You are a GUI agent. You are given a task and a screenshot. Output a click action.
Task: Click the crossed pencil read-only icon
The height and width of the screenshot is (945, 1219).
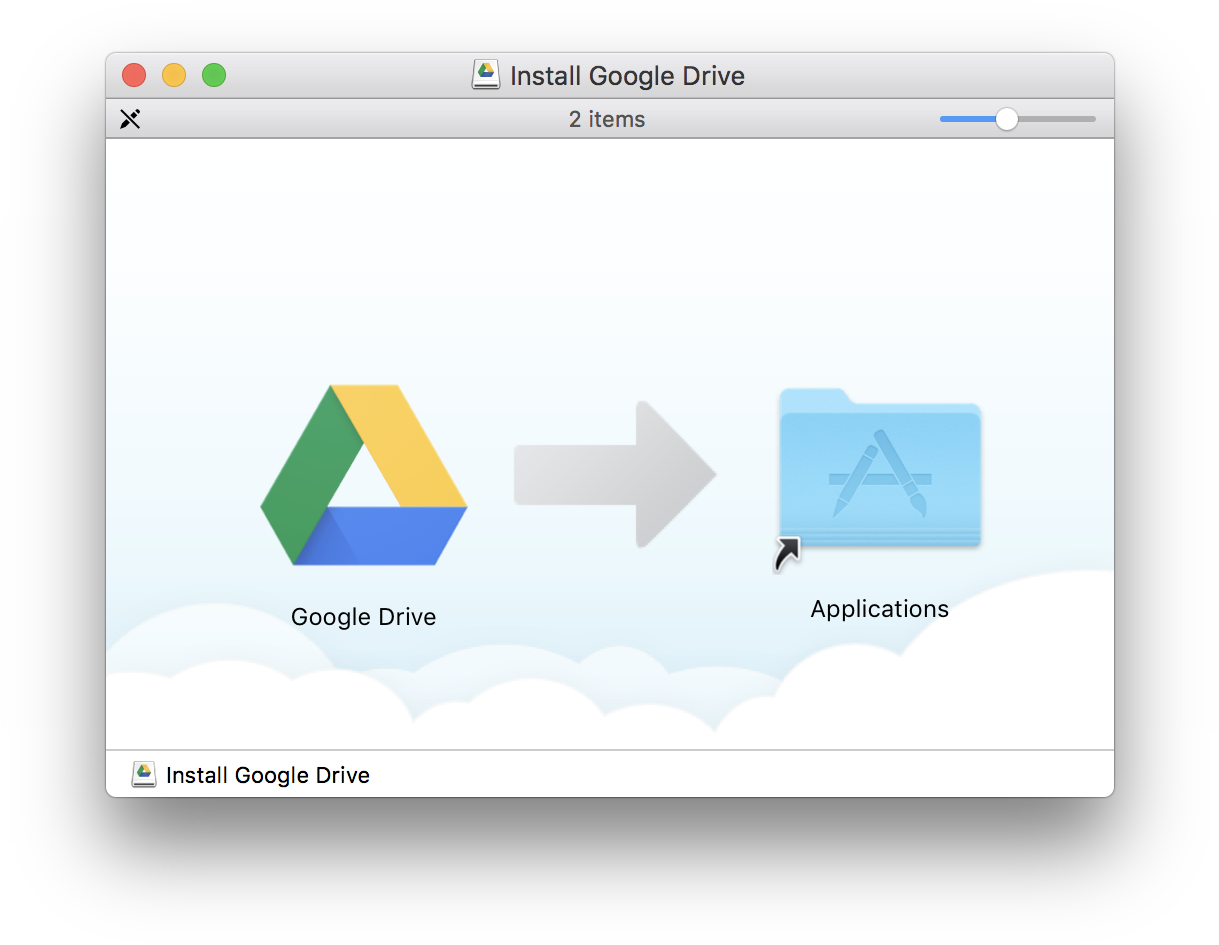pos(130,119)
